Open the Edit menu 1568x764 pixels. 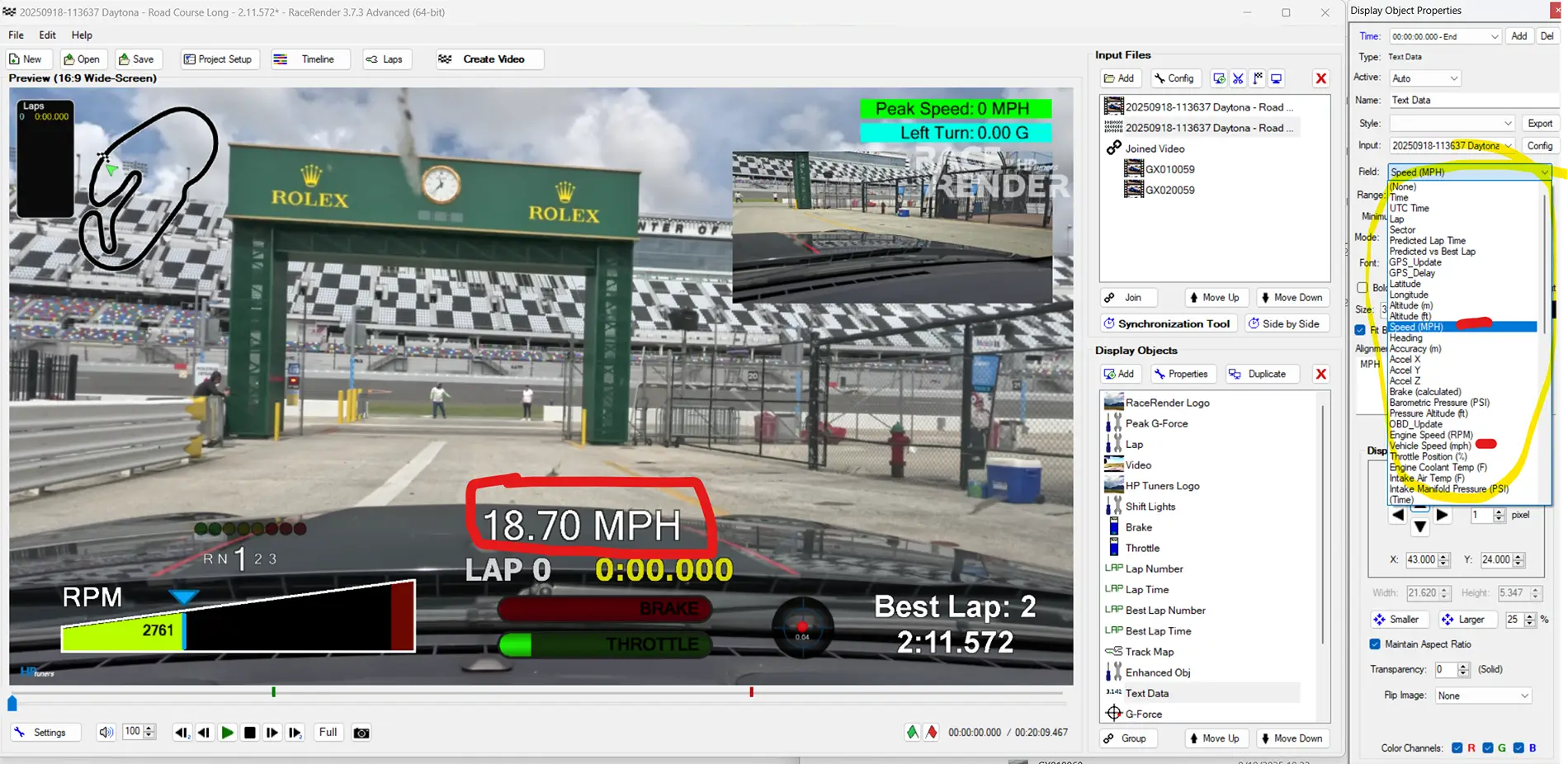pyautogui.click(x=48, y=35)
